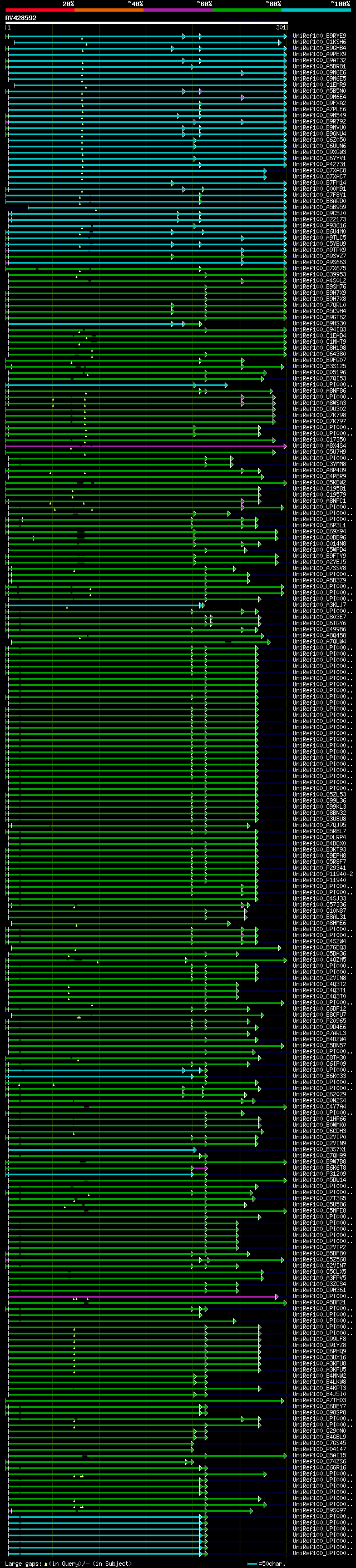The height and width of the screenshot is (1568, 356).
Task: Open UniRef100_C5YBU9
Action: pyautogui.click(x=319, y=244)
